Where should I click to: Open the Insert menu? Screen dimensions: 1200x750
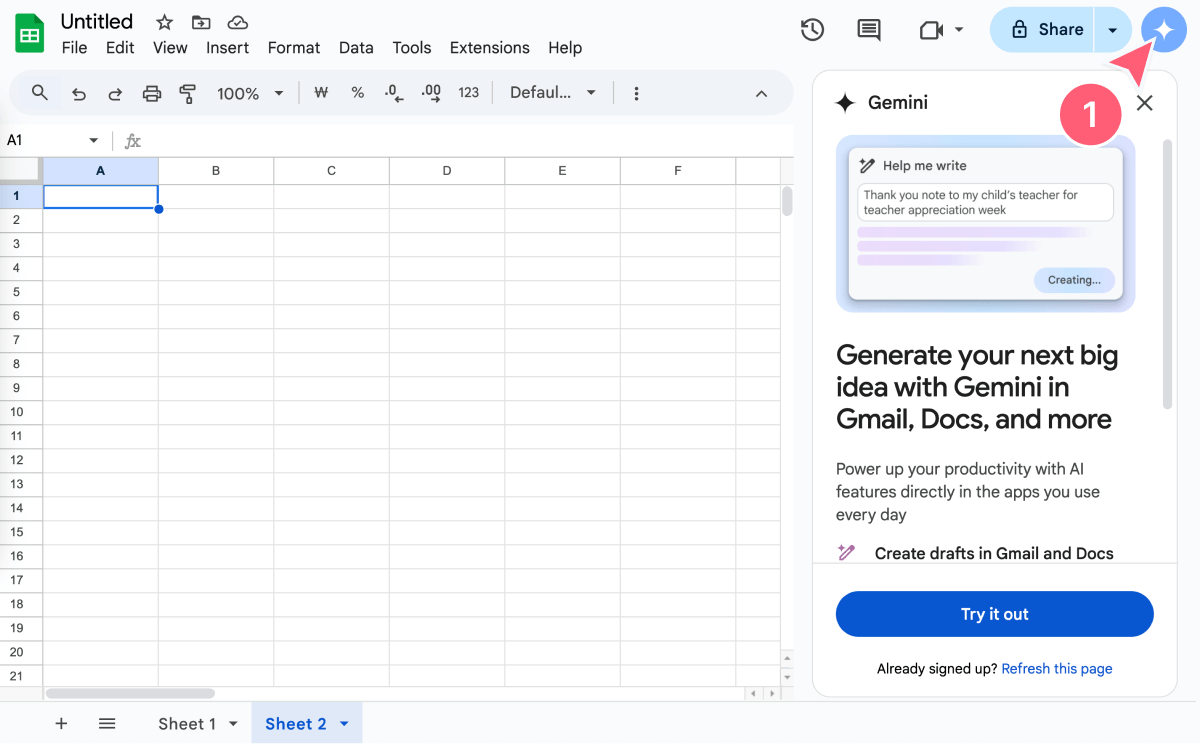(x=227, y=47)
